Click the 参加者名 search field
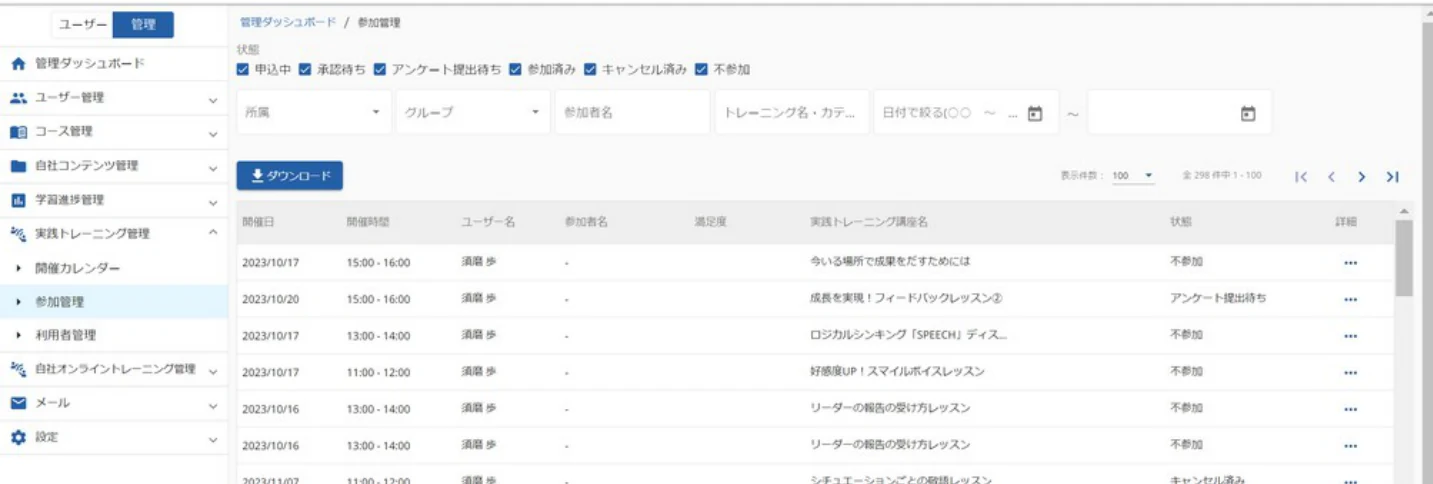Screen dimensions: 1433x484 (632, 113)
